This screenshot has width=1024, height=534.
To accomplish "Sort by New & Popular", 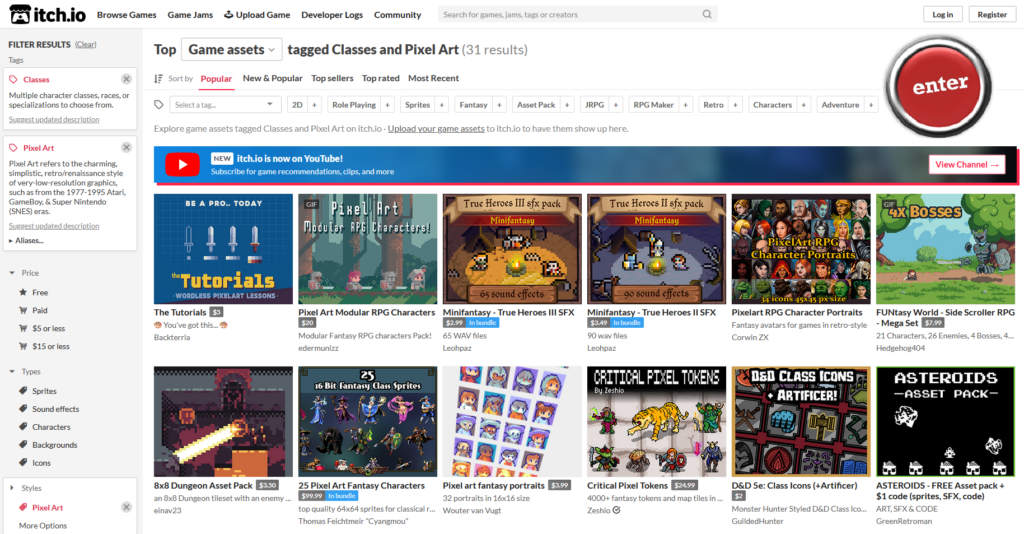I will (x=272, y=78).
